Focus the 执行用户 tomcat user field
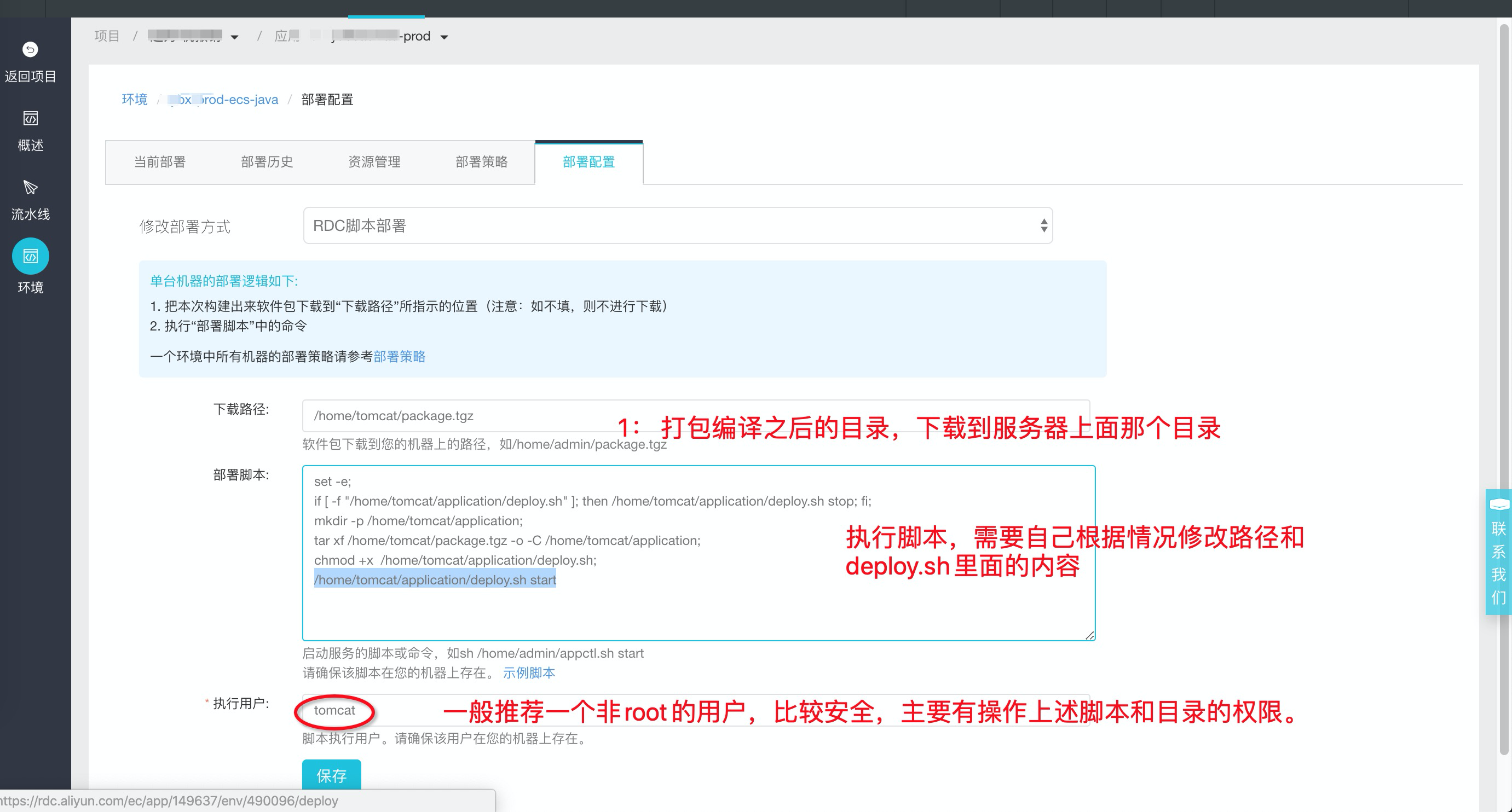1512x812 pixels. (x=696, y=710)
